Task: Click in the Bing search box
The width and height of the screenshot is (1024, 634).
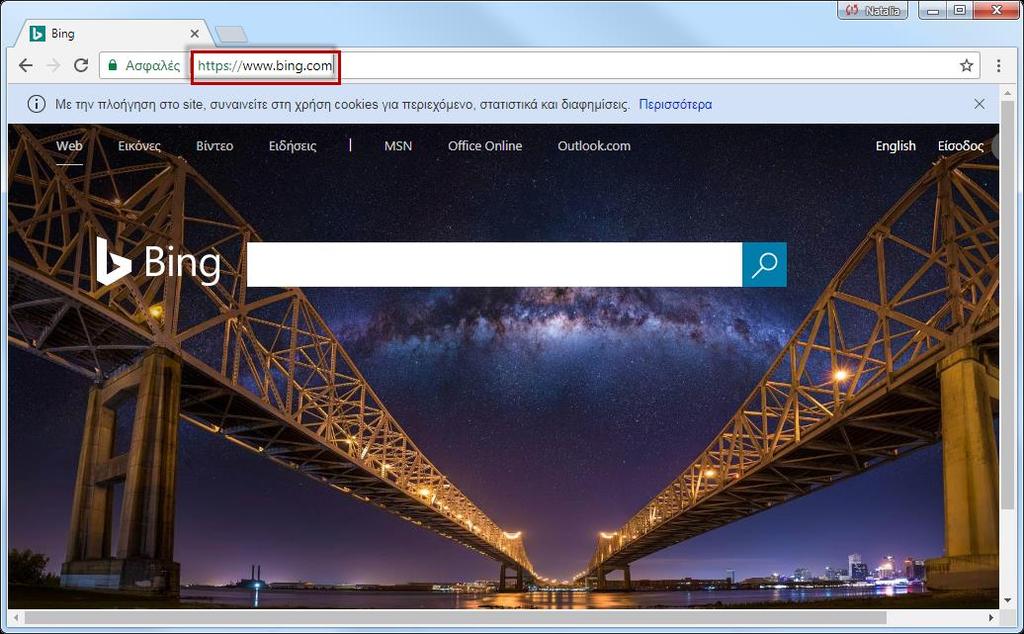Action: (494, 264)
